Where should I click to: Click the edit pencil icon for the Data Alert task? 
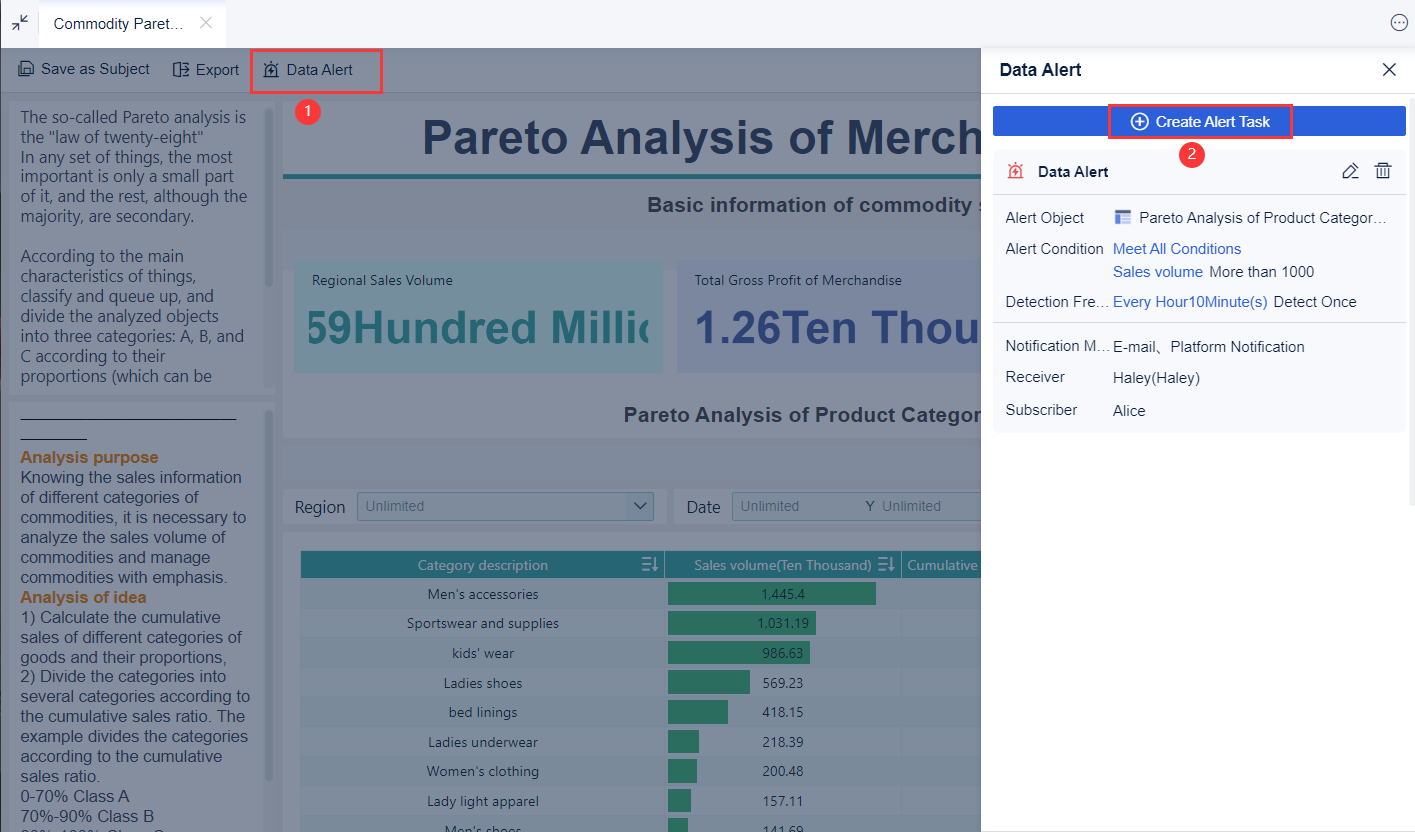point(1350,171)
